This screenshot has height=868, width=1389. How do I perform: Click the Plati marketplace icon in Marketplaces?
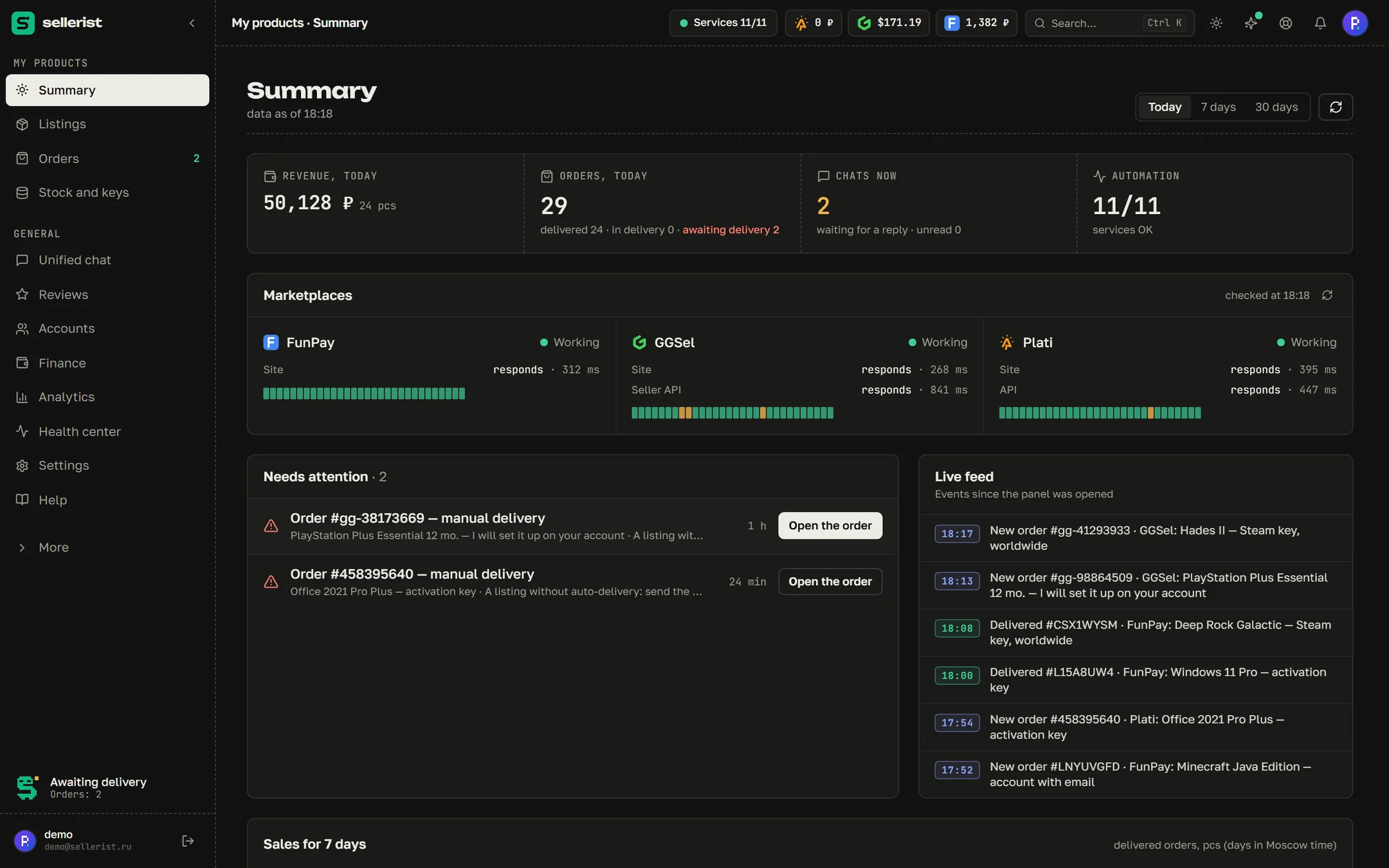click(x=1007, y=342)
